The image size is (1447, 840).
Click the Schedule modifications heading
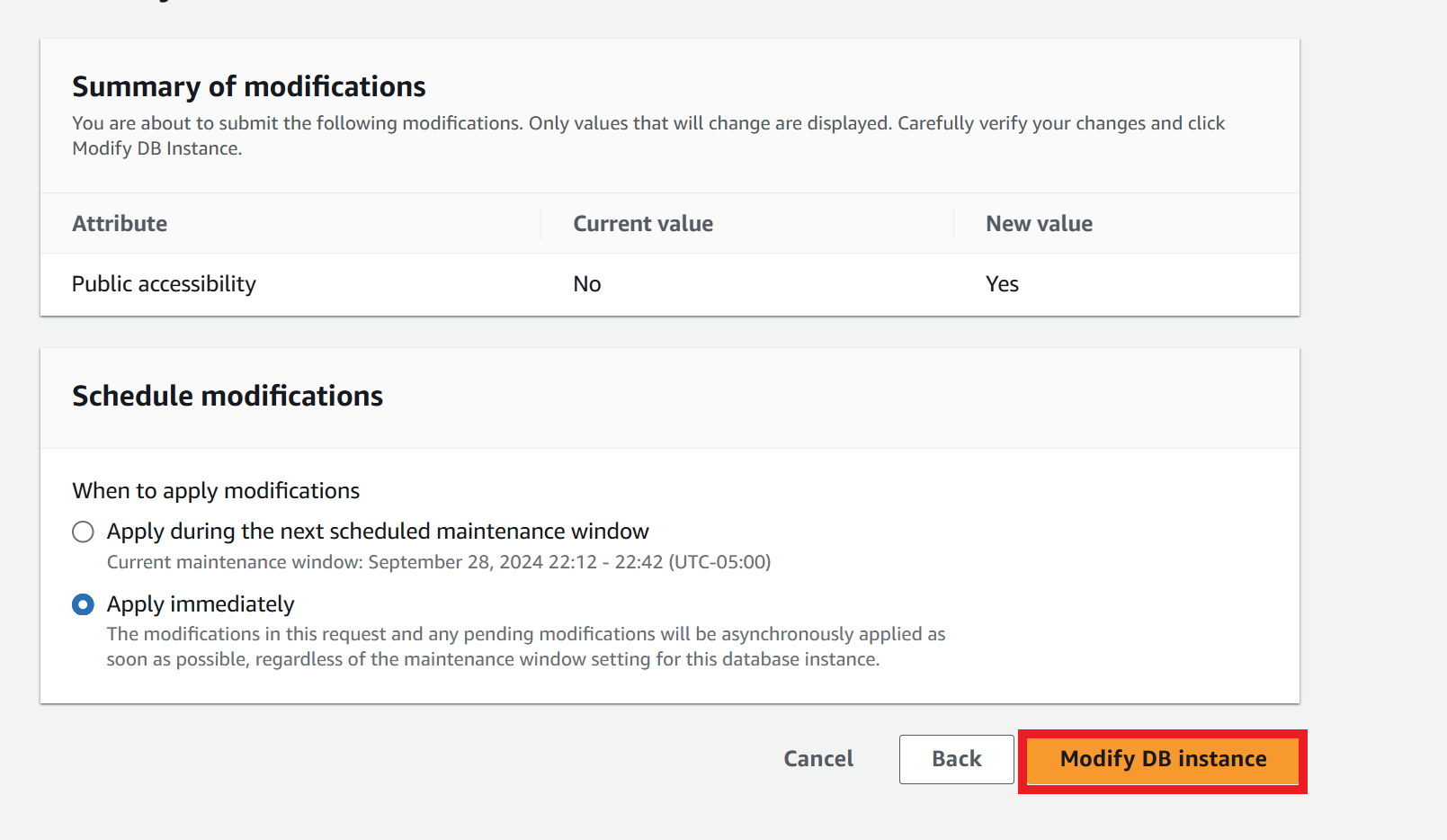(x=228, y=396)
